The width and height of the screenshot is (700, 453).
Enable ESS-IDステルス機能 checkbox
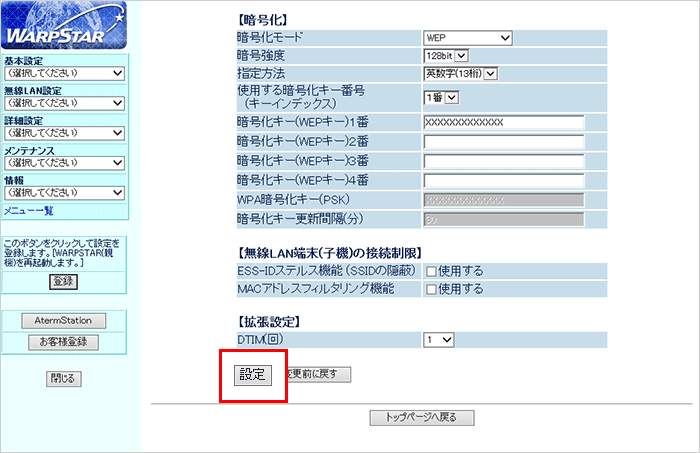tap(430, 271)
